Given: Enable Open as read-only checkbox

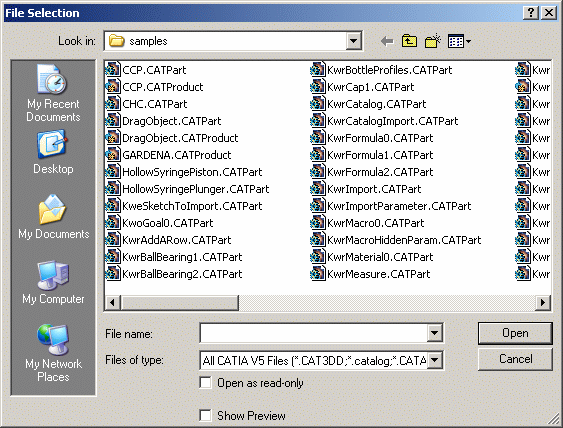Looking at the screenshot, I should [205, 383].
